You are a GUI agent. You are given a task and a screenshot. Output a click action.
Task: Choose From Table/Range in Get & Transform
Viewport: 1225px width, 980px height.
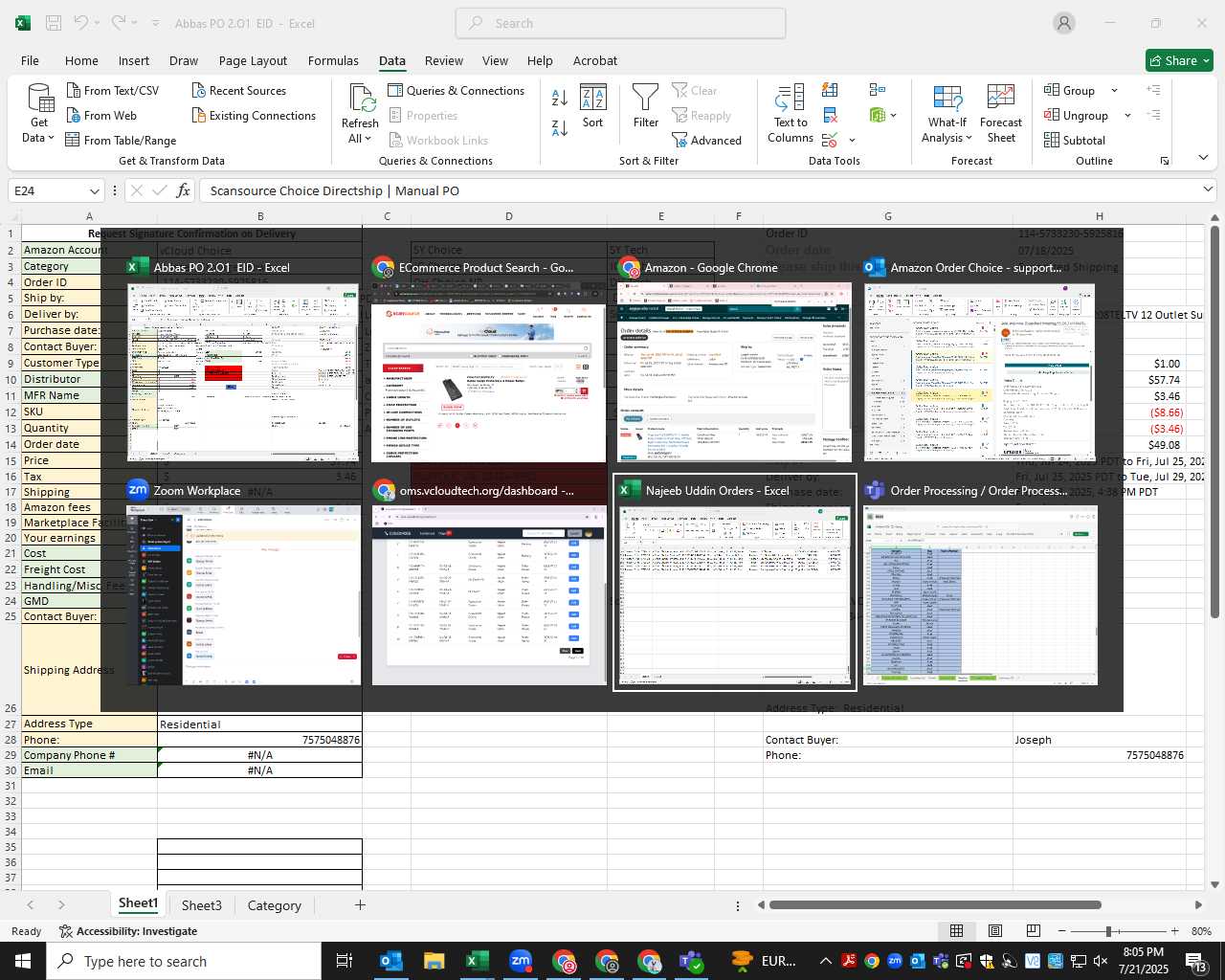coord(121,140)
